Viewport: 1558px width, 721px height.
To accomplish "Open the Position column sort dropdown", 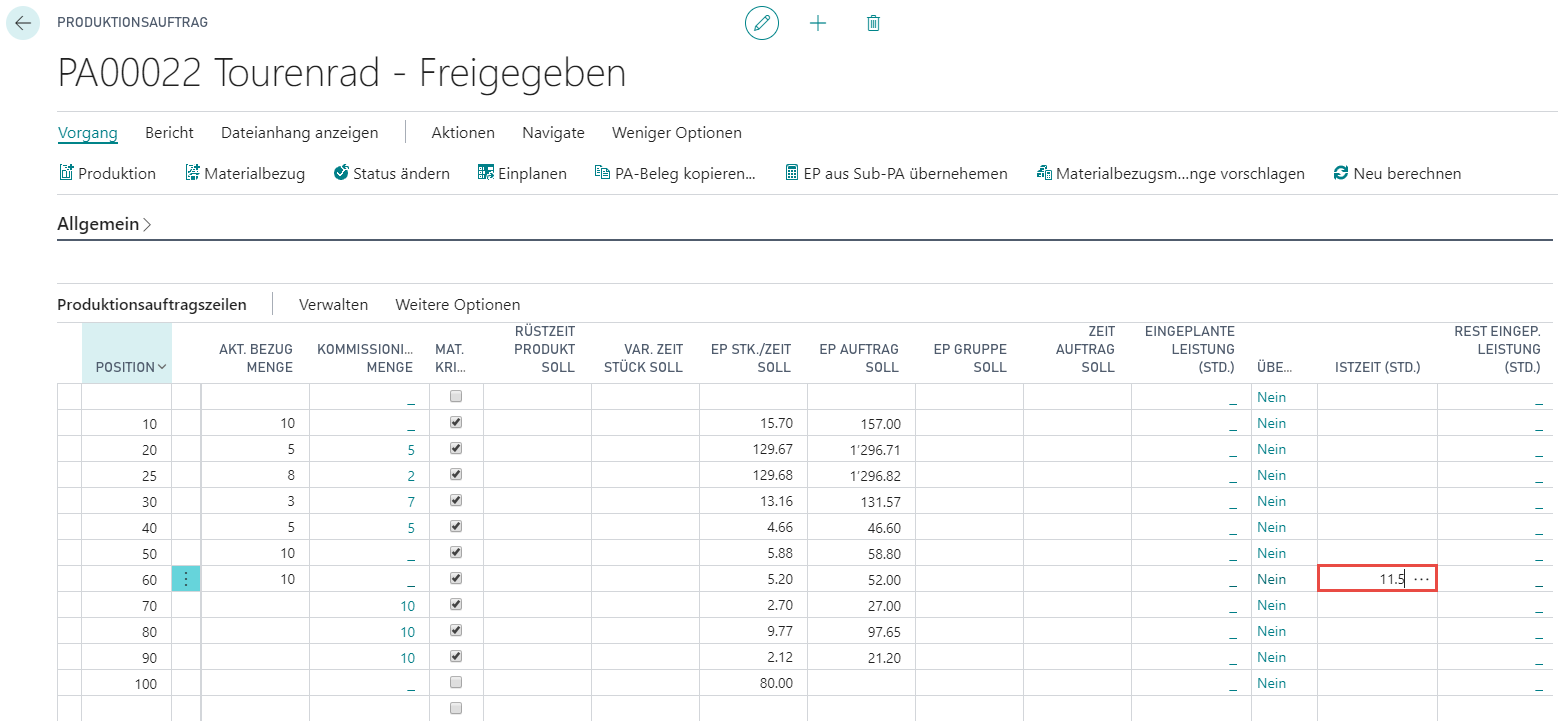I will coord(162,367).
